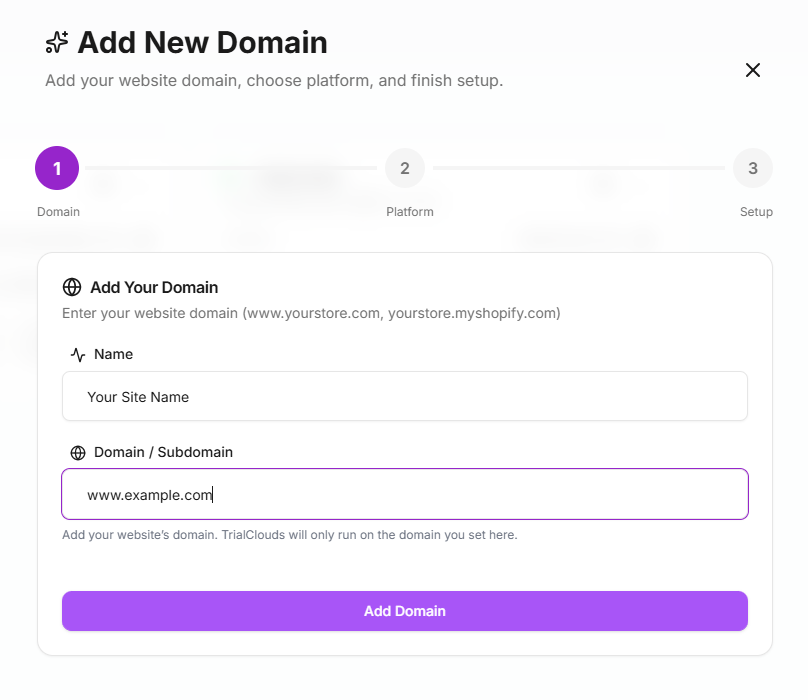Click the sparkle icon beside Add New Domain
Viewport: 808px width, 700px height.
(57, 42)
